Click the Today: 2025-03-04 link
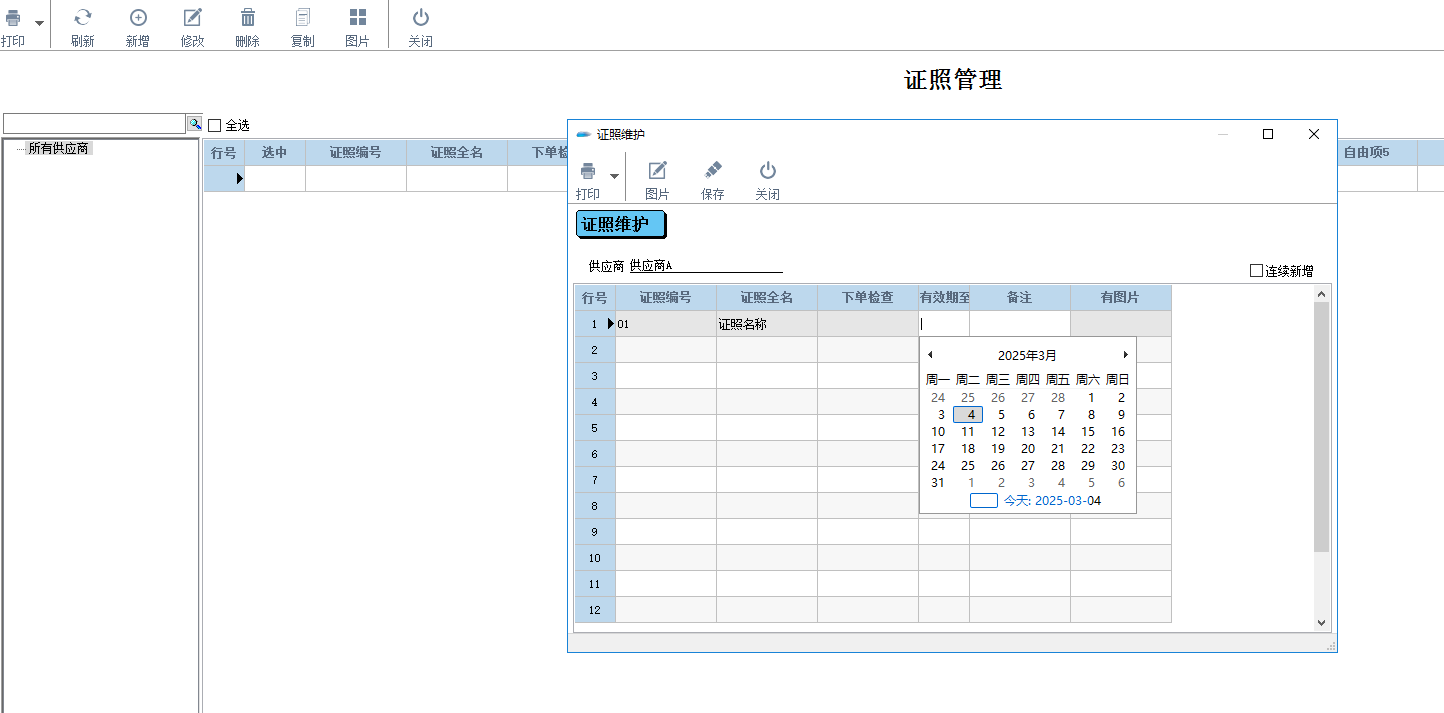 [x=1052, y=500]
